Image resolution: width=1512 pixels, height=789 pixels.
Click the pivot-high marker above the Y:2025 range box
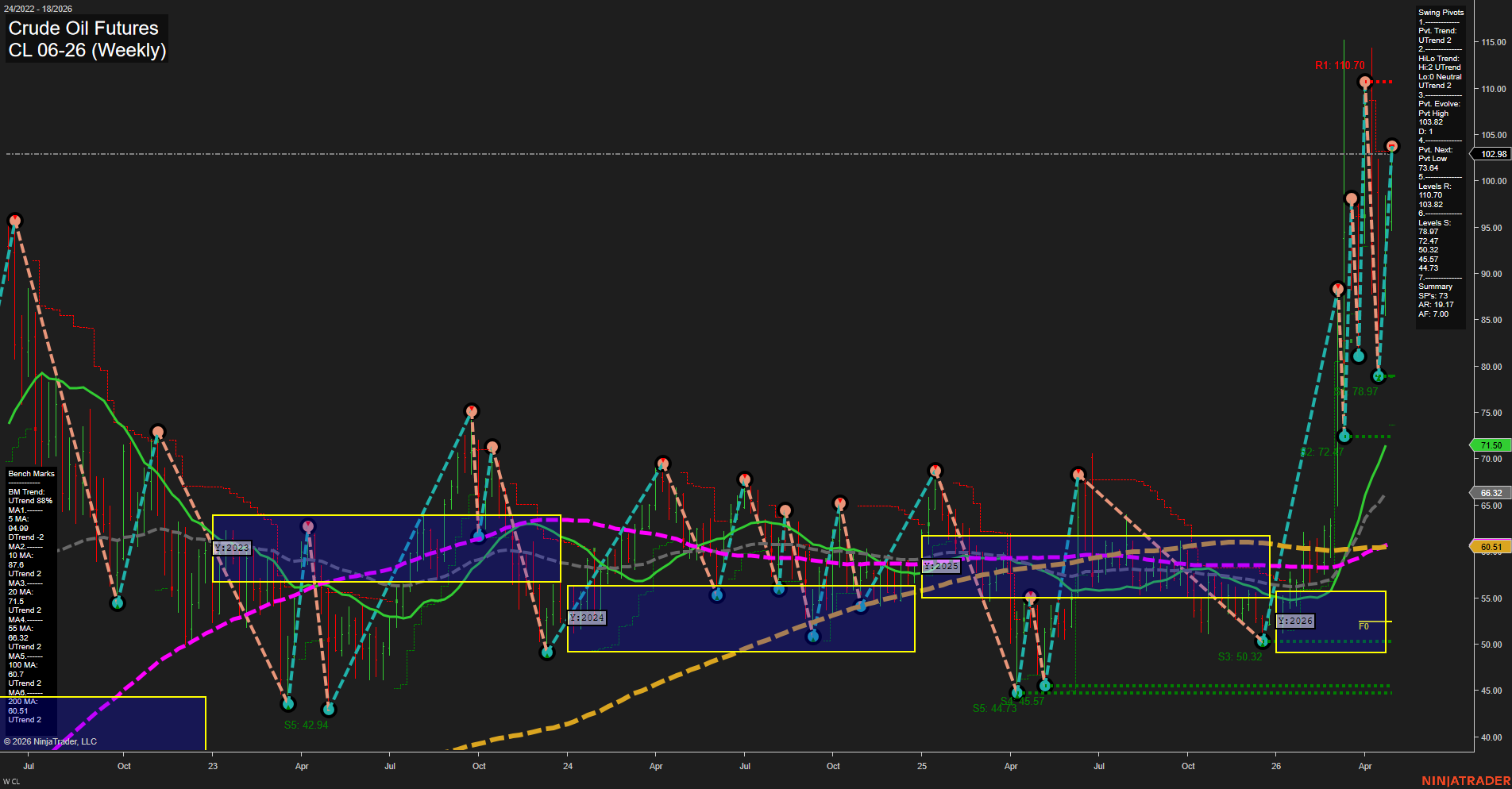click(x=935, y=470)
